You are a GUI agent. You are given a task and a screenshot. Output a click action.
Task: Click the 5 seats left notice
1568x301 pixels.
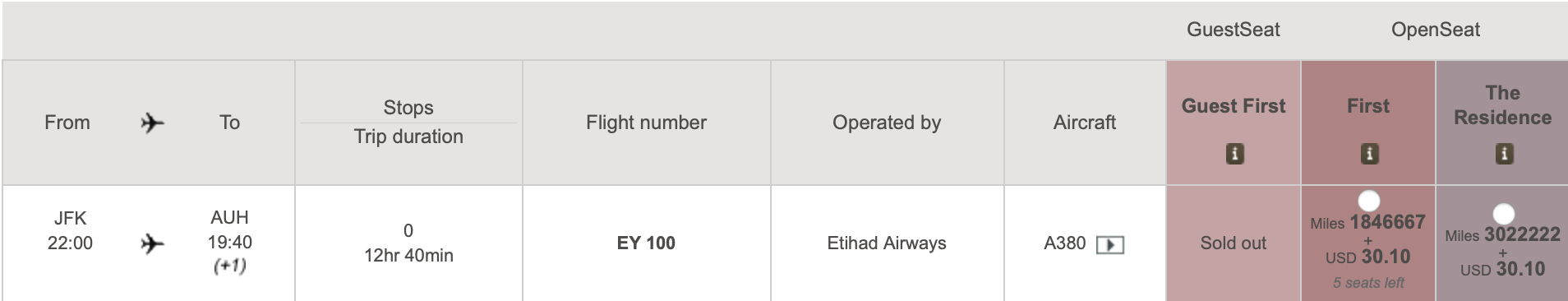click(1368, 283)
